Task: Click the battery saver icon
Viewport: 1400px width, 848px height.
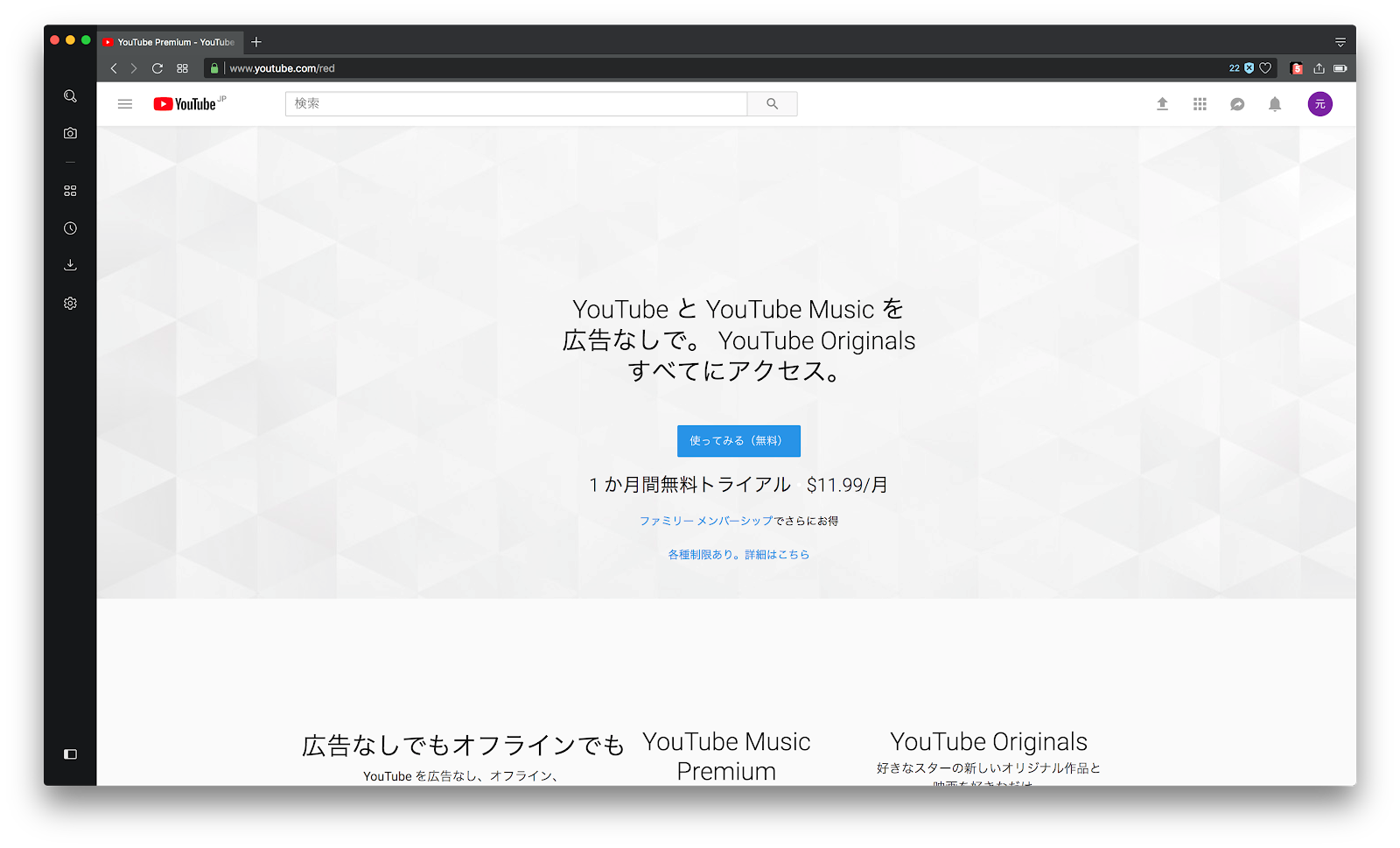Action: (x=1340, y=68)
